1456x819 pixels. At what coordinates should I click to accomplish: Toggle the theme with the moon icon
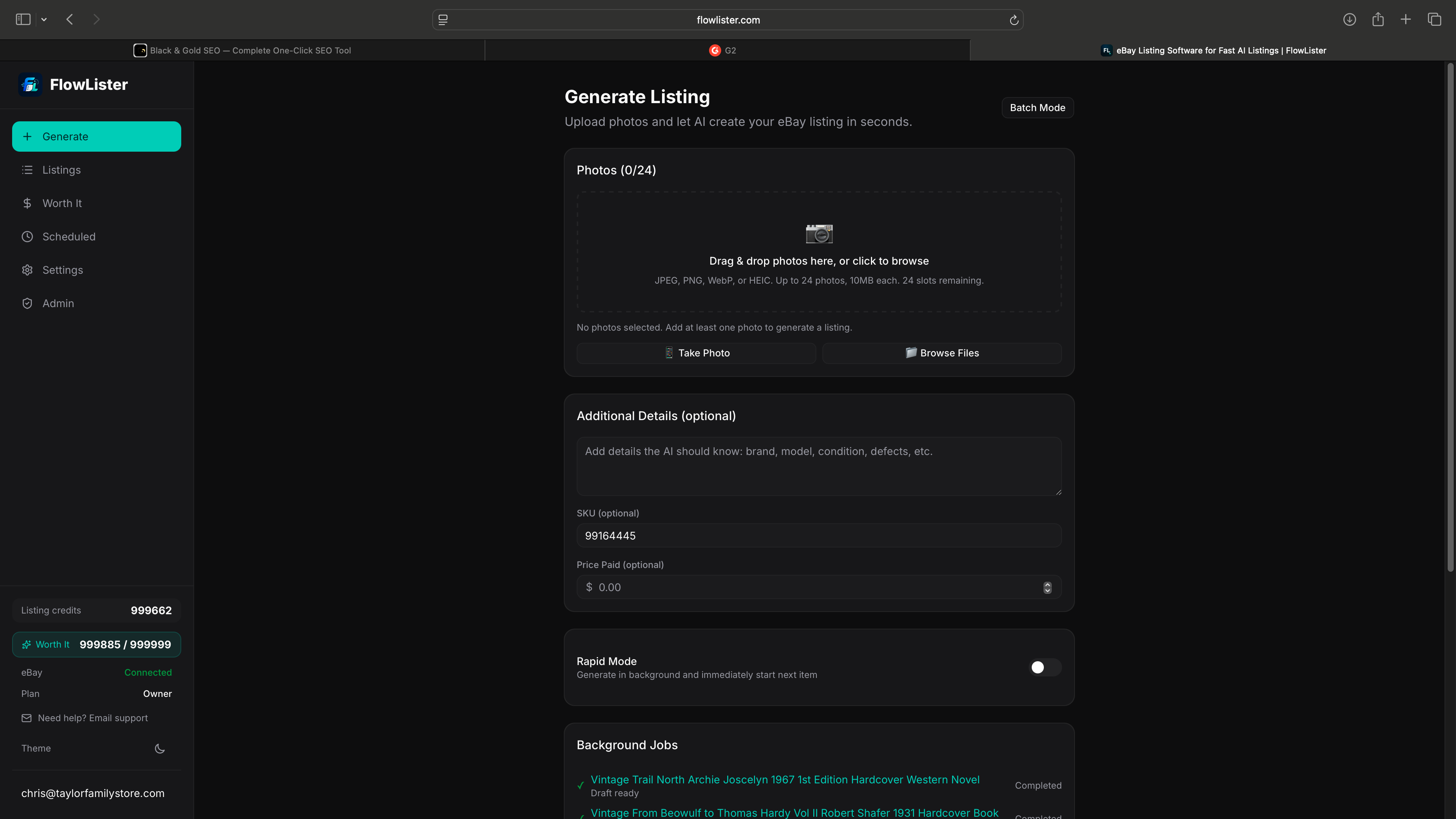point(160,749)
